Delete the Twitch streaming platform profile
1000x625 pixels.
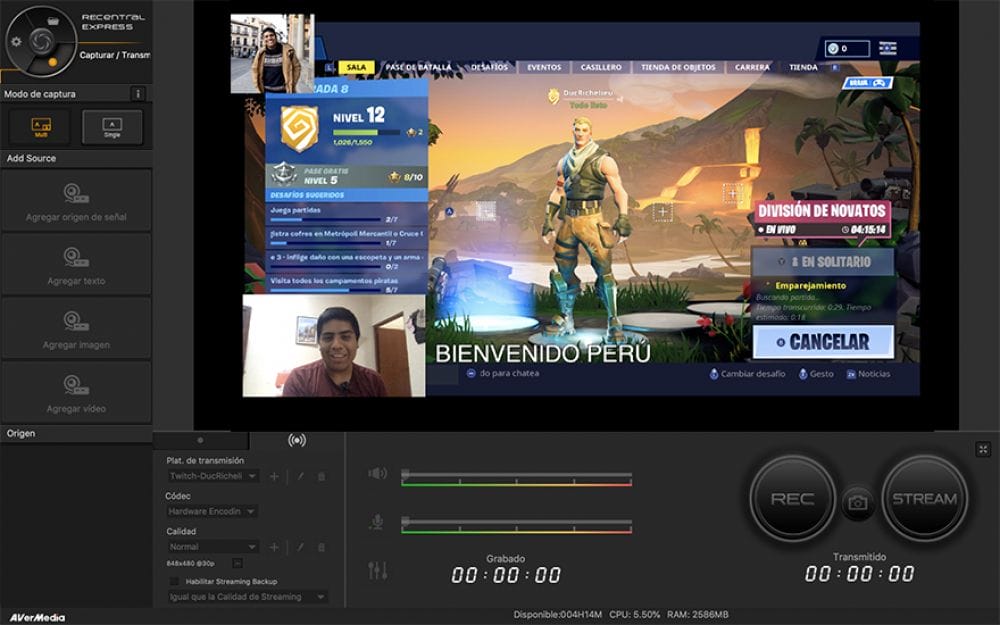point(321,477)
